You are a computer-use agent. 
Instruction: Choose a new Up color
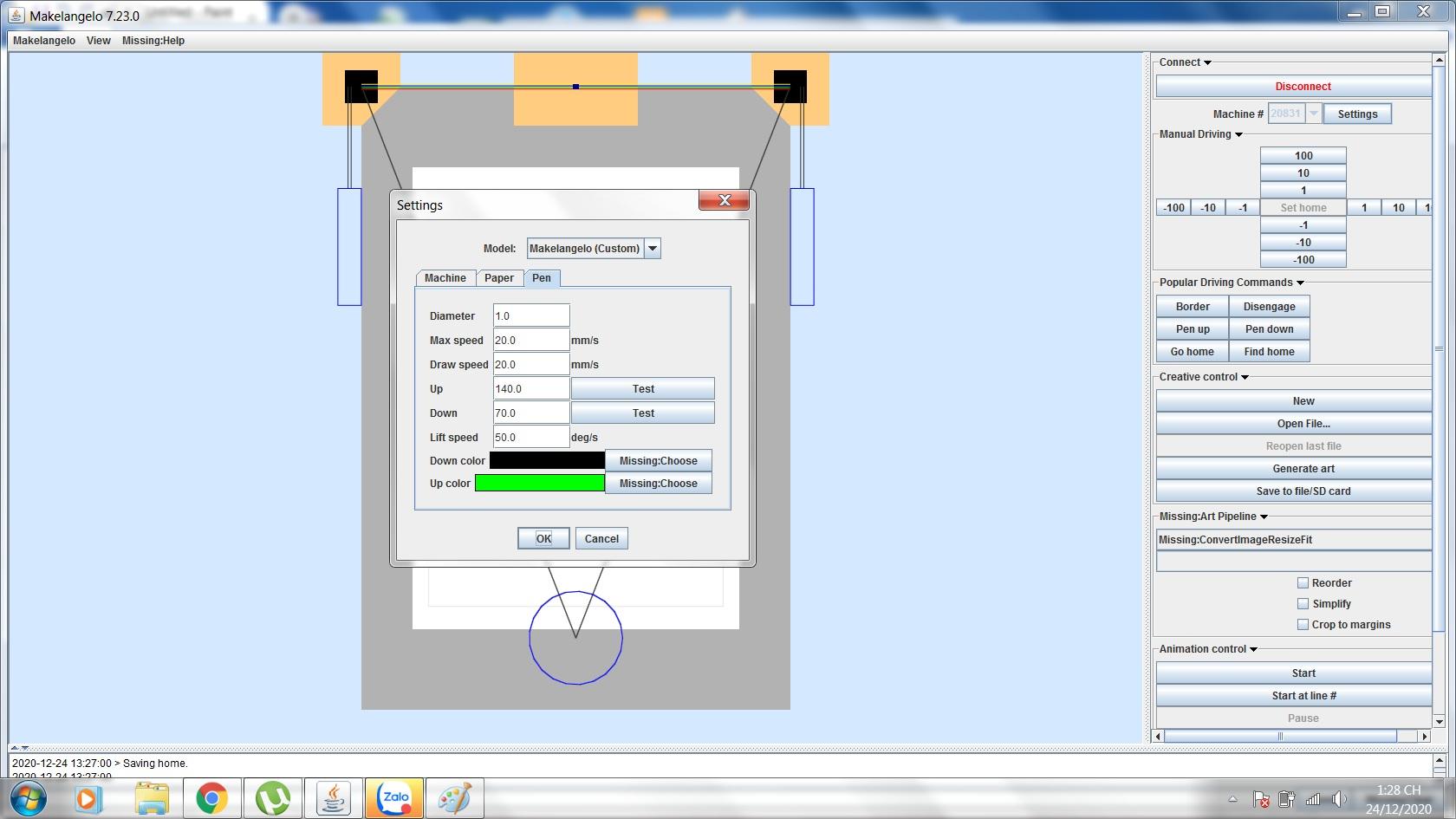point(659,483)
